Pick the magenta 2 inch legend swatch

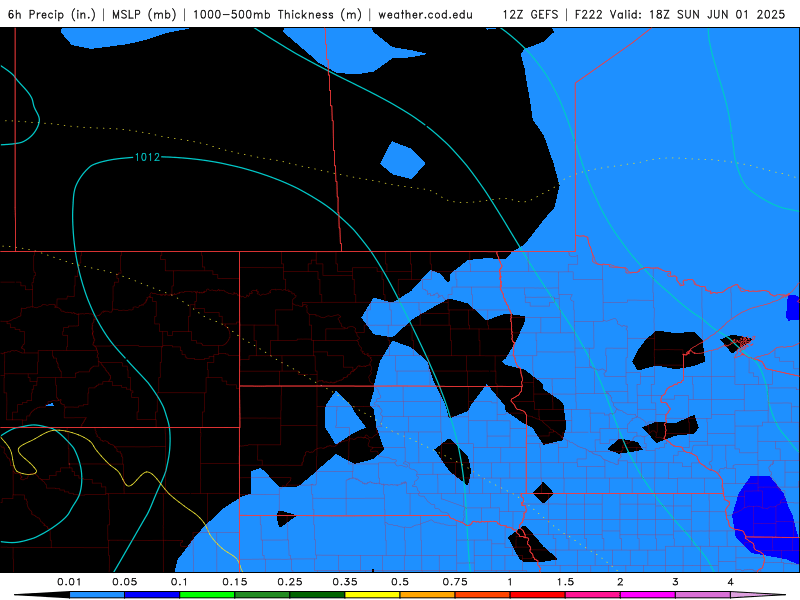(648, 595)
